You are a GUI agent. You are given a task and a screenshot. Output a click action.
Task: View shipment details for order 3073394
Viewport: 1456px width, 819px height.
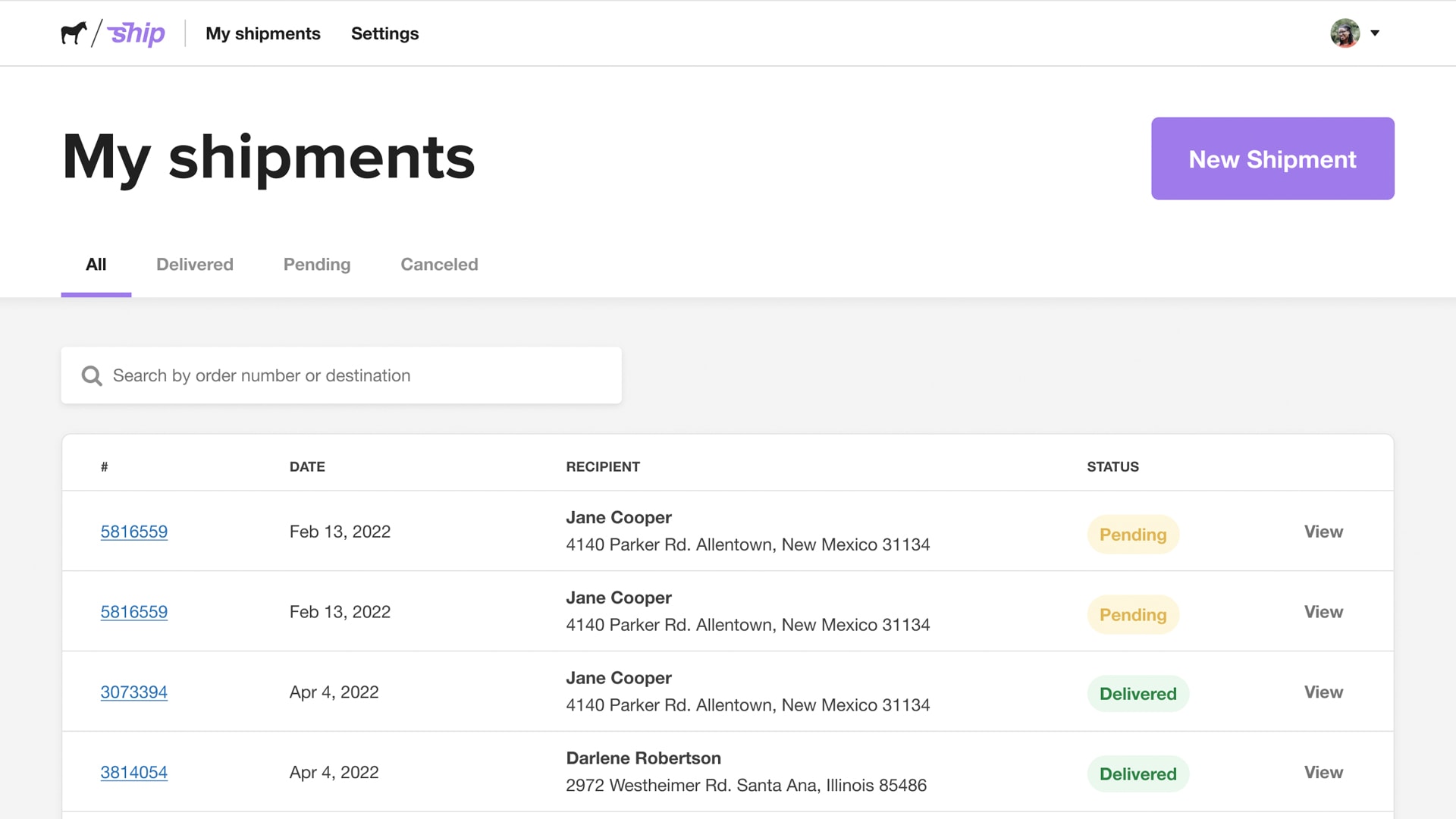pyautogui.click(x=1323, y=691)
